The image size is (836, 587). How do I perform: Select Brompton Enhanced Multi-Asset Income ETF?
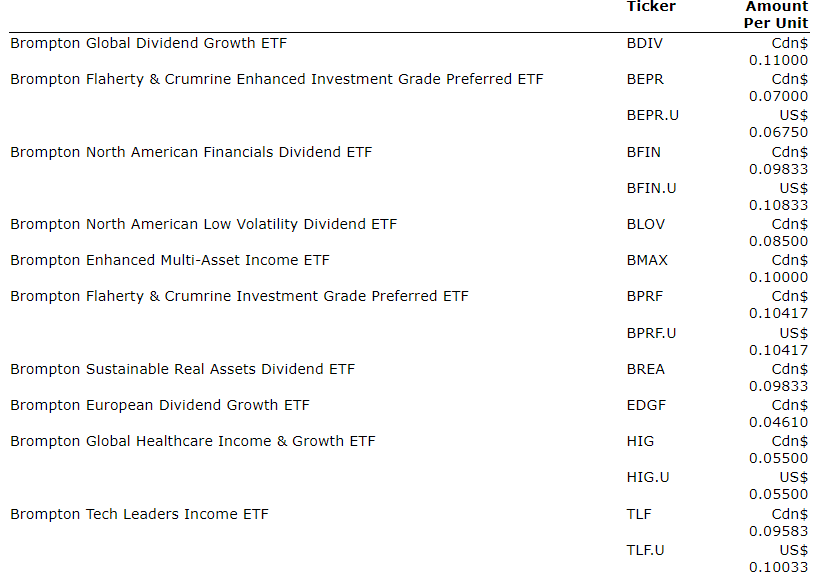point(170,260)
